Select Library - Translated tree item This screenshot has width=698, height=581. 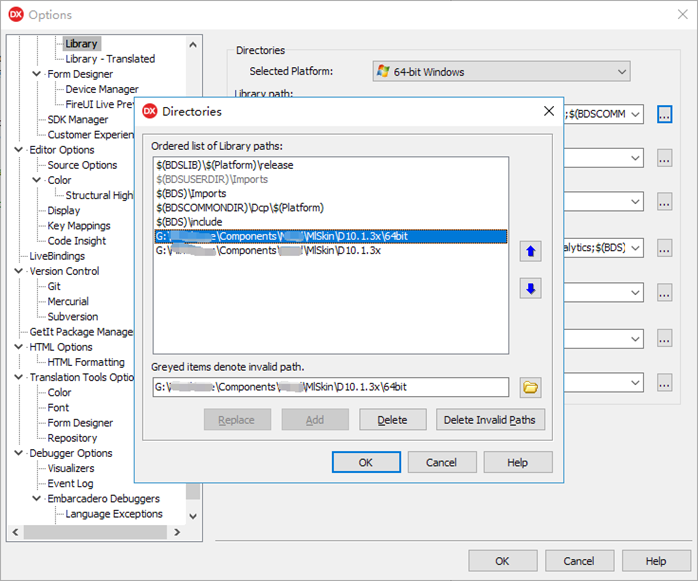pos(110,59)
